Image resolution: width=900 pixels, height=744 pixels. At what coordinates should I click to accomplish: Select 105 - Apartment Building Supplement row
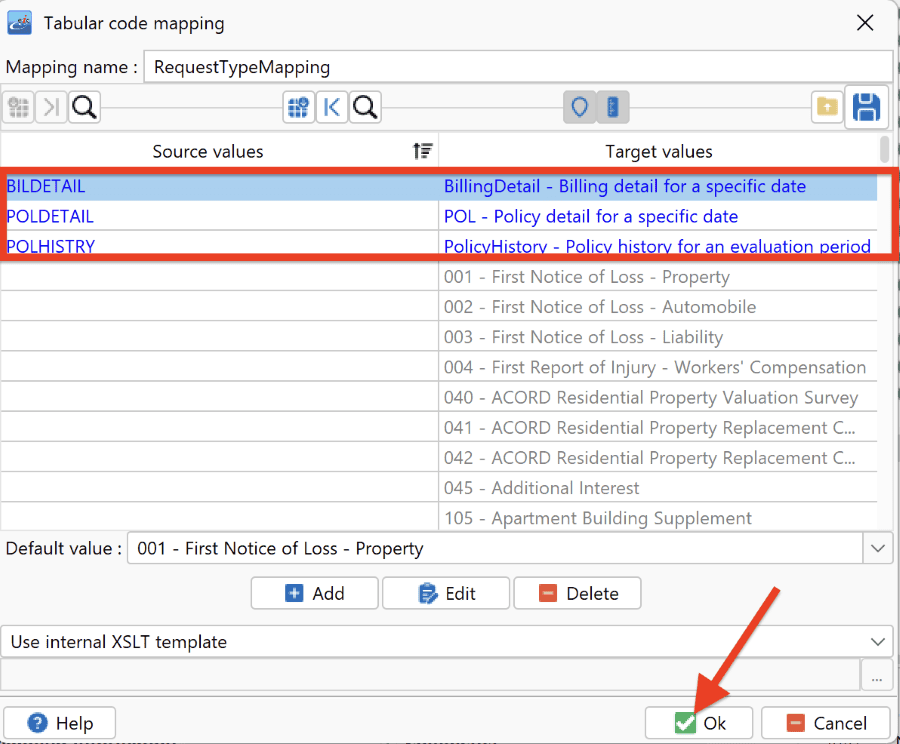point(658,518)
